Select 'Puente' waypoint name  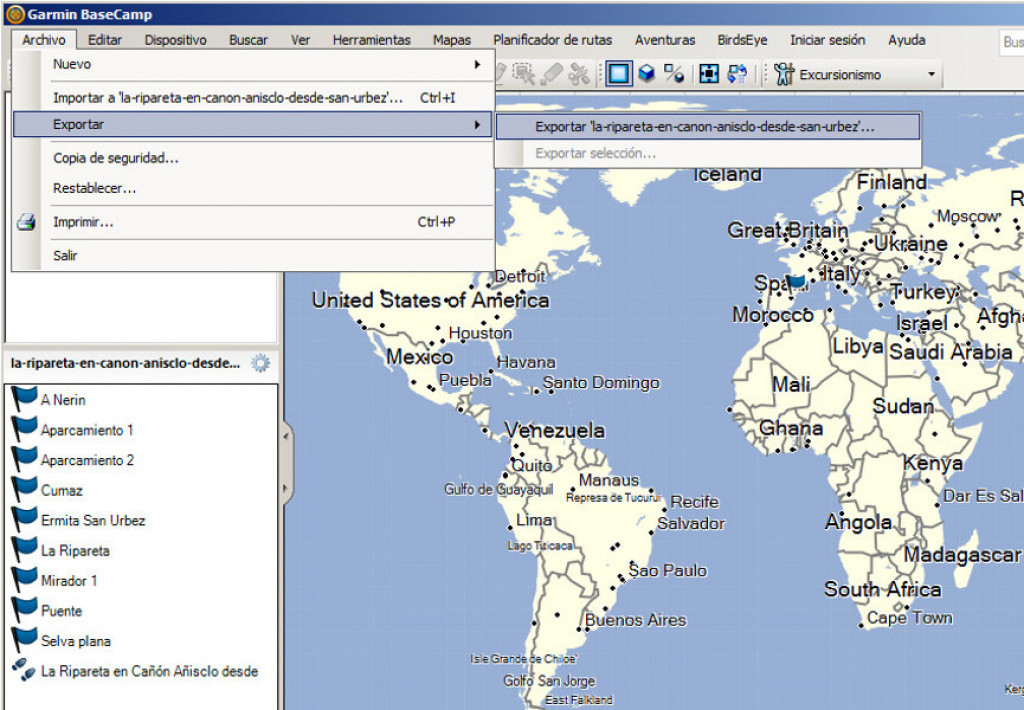(x=61, y=611)
